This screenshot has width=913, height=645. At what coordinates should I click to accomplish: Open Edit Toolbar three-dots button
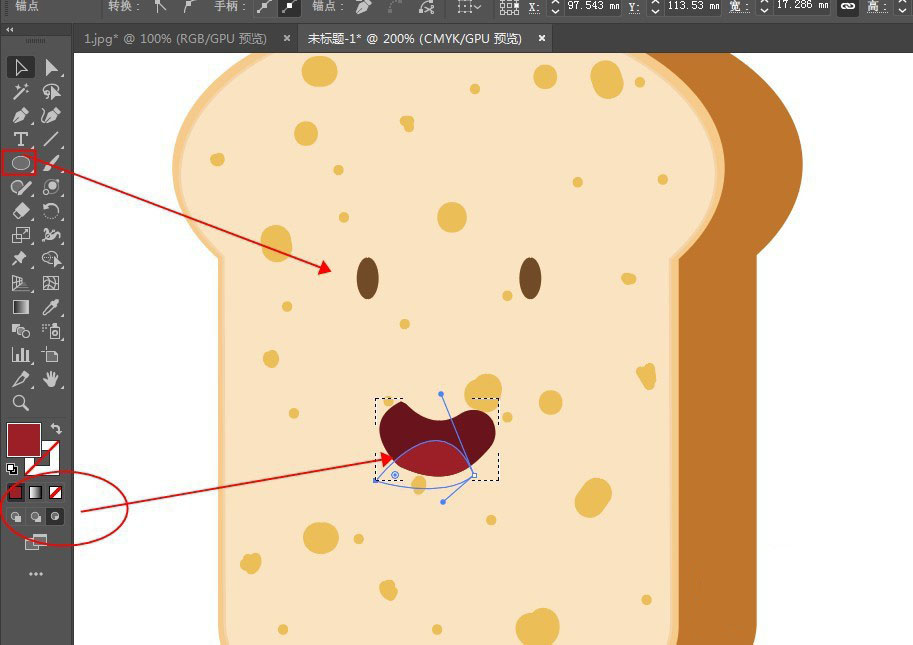[36, 574]
